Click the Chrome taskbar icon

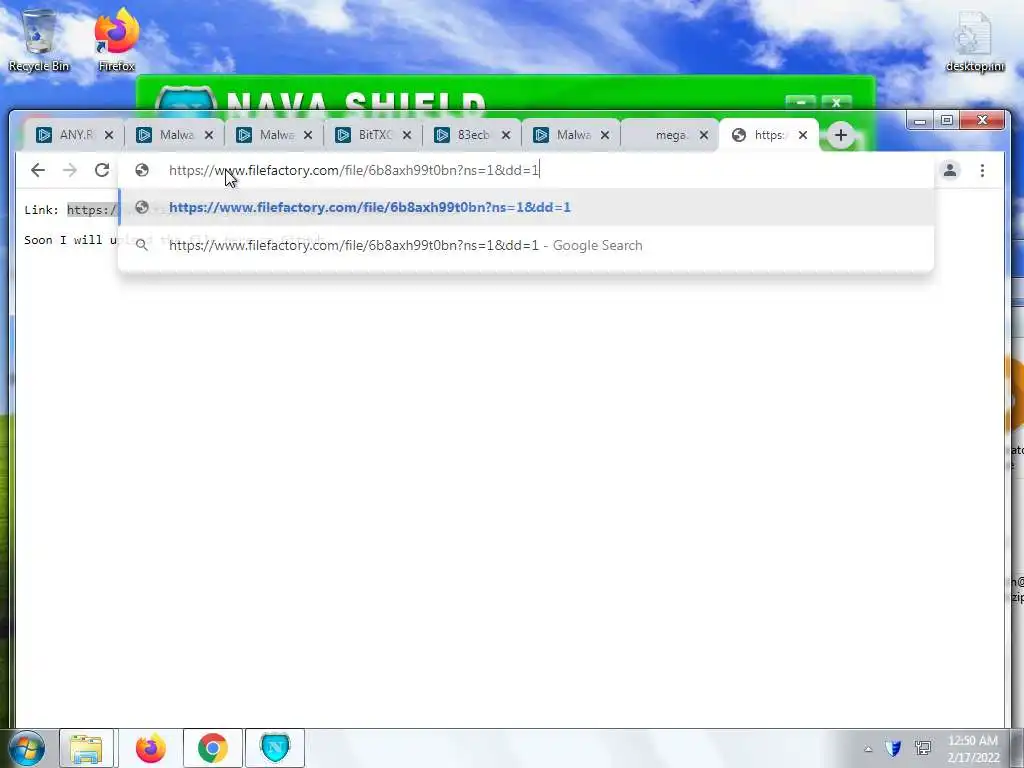(x=213, y=748)
